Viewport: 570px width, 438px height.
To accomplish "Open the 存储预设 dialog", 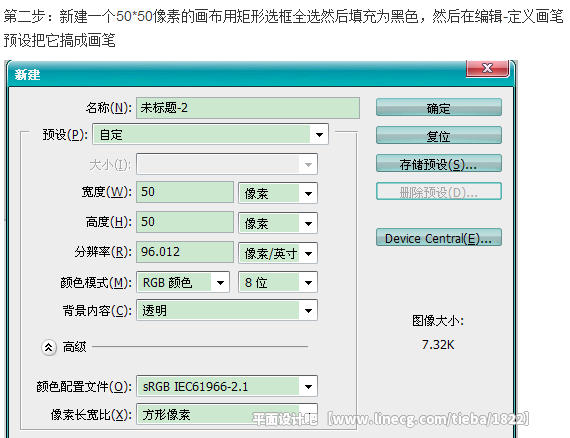I will (439, 164).
